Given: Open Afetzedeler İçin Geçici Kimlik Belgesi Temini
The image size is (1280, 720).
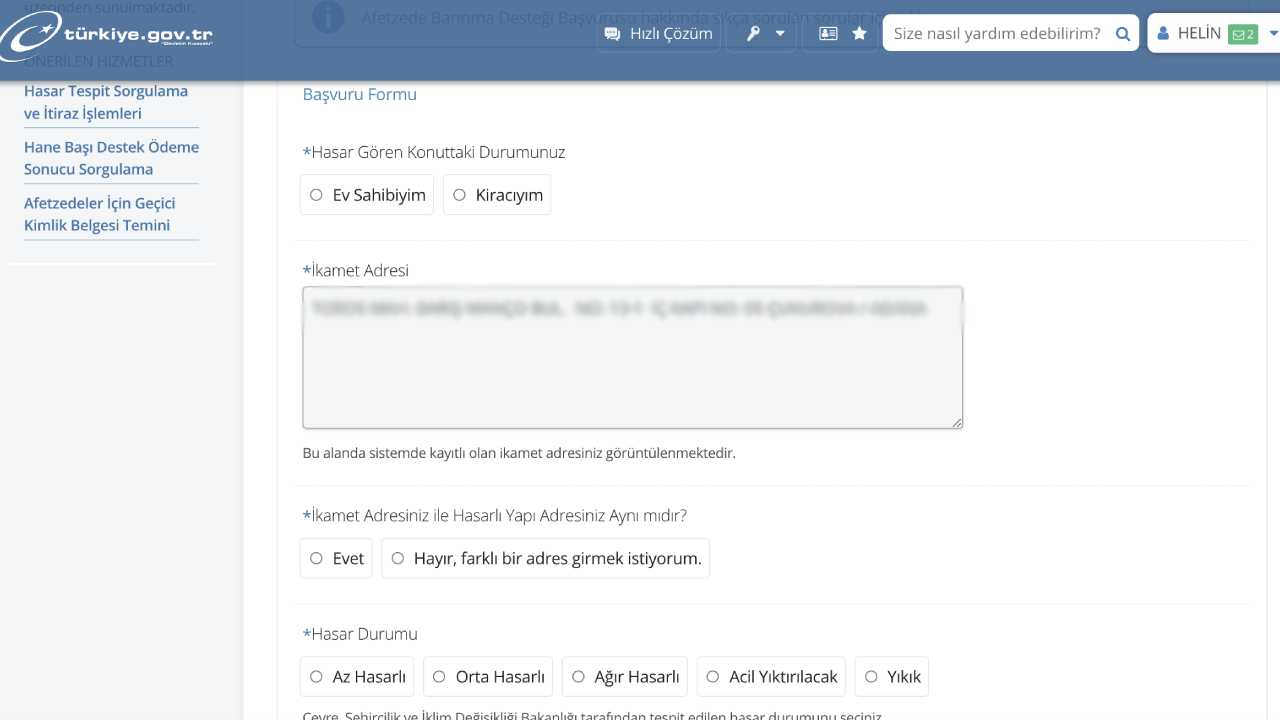Looking at the screenshot, I should pyautogui.click(x=99, y=213).
